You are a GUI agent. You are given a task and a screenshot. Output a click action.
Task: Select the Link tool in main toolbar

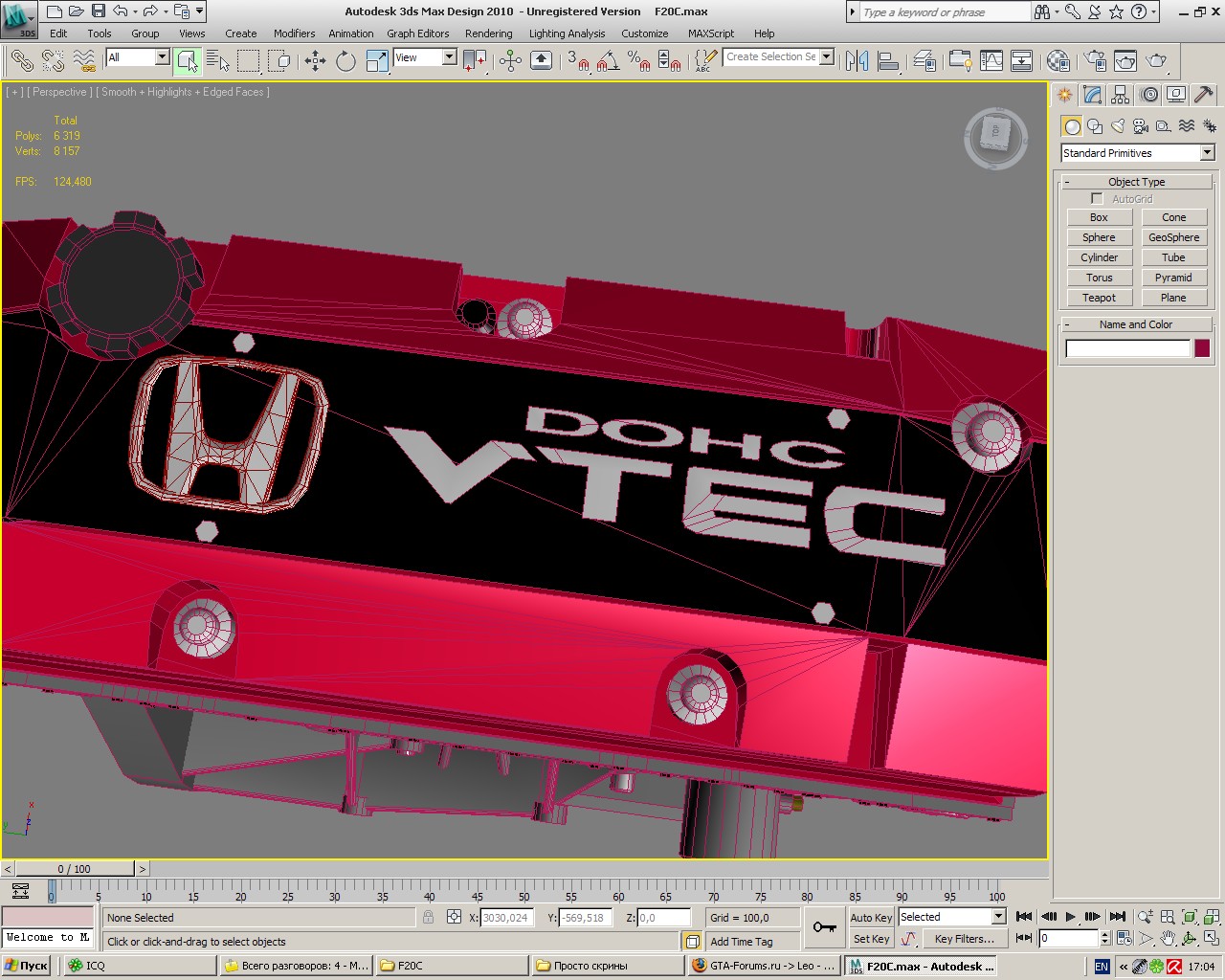tap(22, 61)
